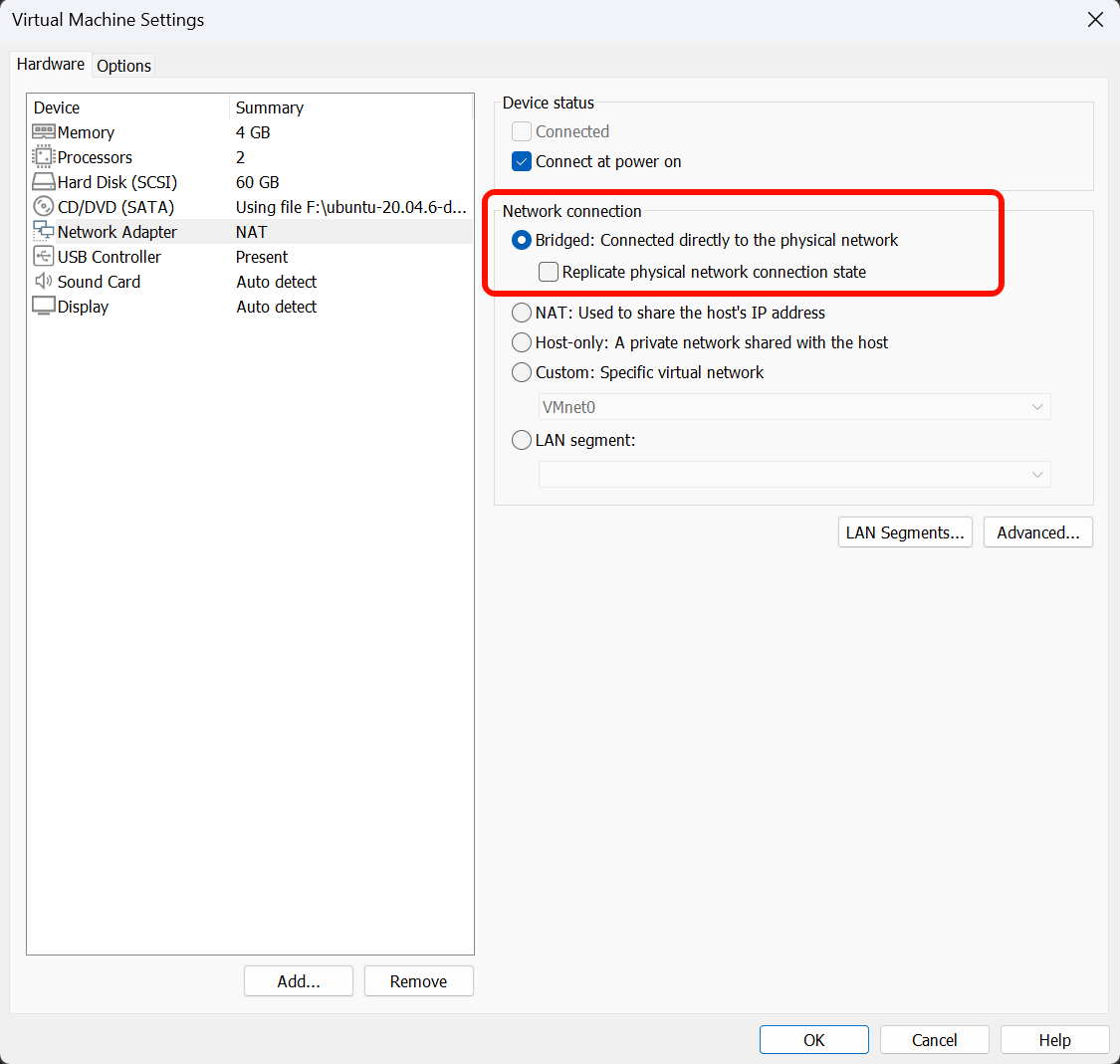
Task: Switch to the Hardware tab
Action: [x=51, y=65]
